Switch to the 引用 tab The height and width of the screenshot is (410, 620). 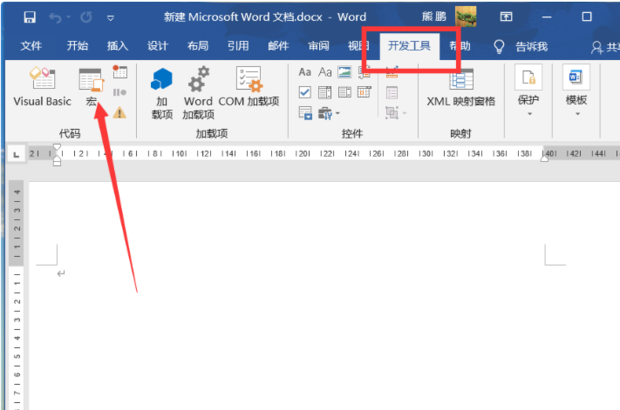click(x=238, y=46)
